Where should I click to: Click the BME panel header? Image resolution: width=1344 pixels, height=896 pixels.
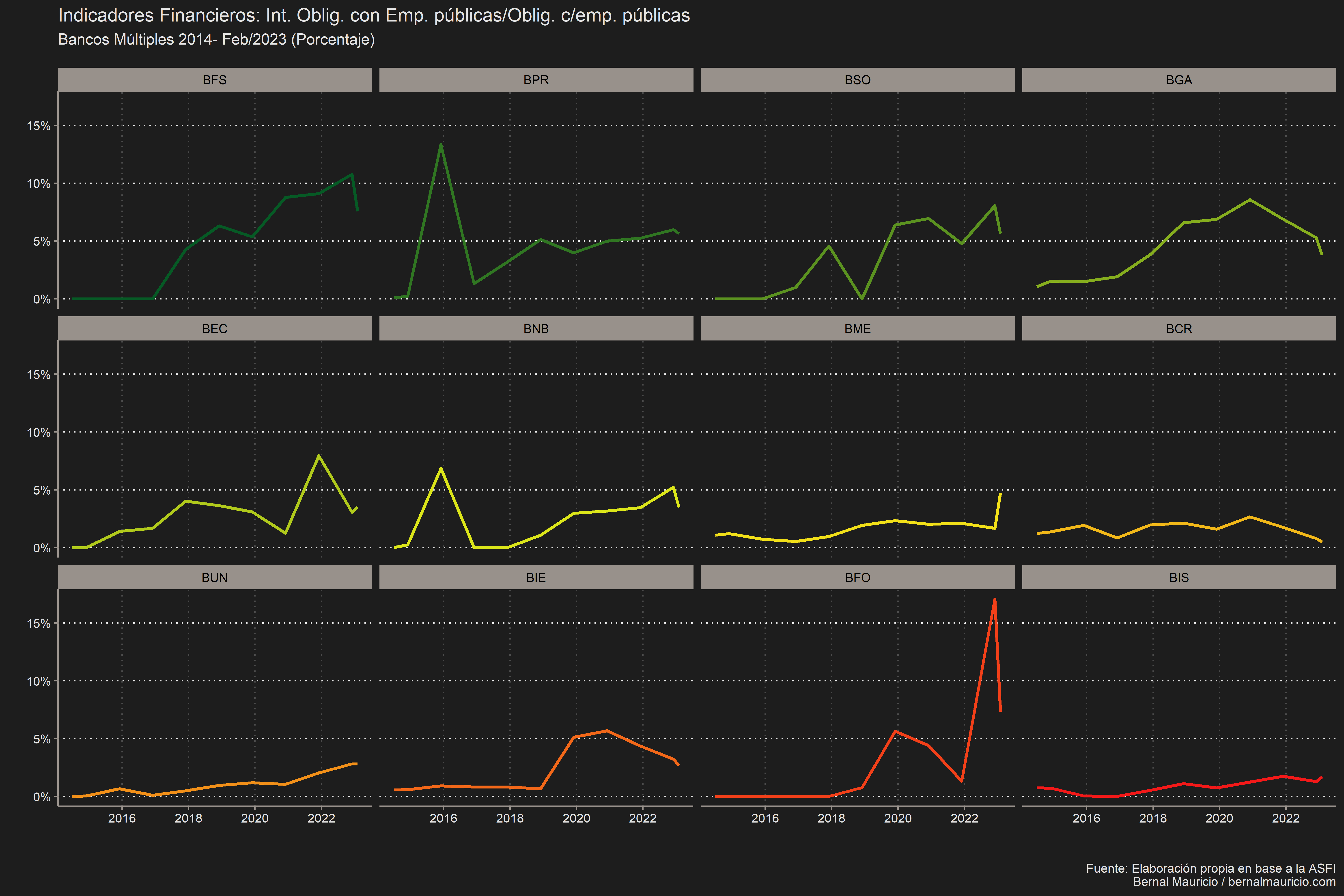[x=858, y=329]
